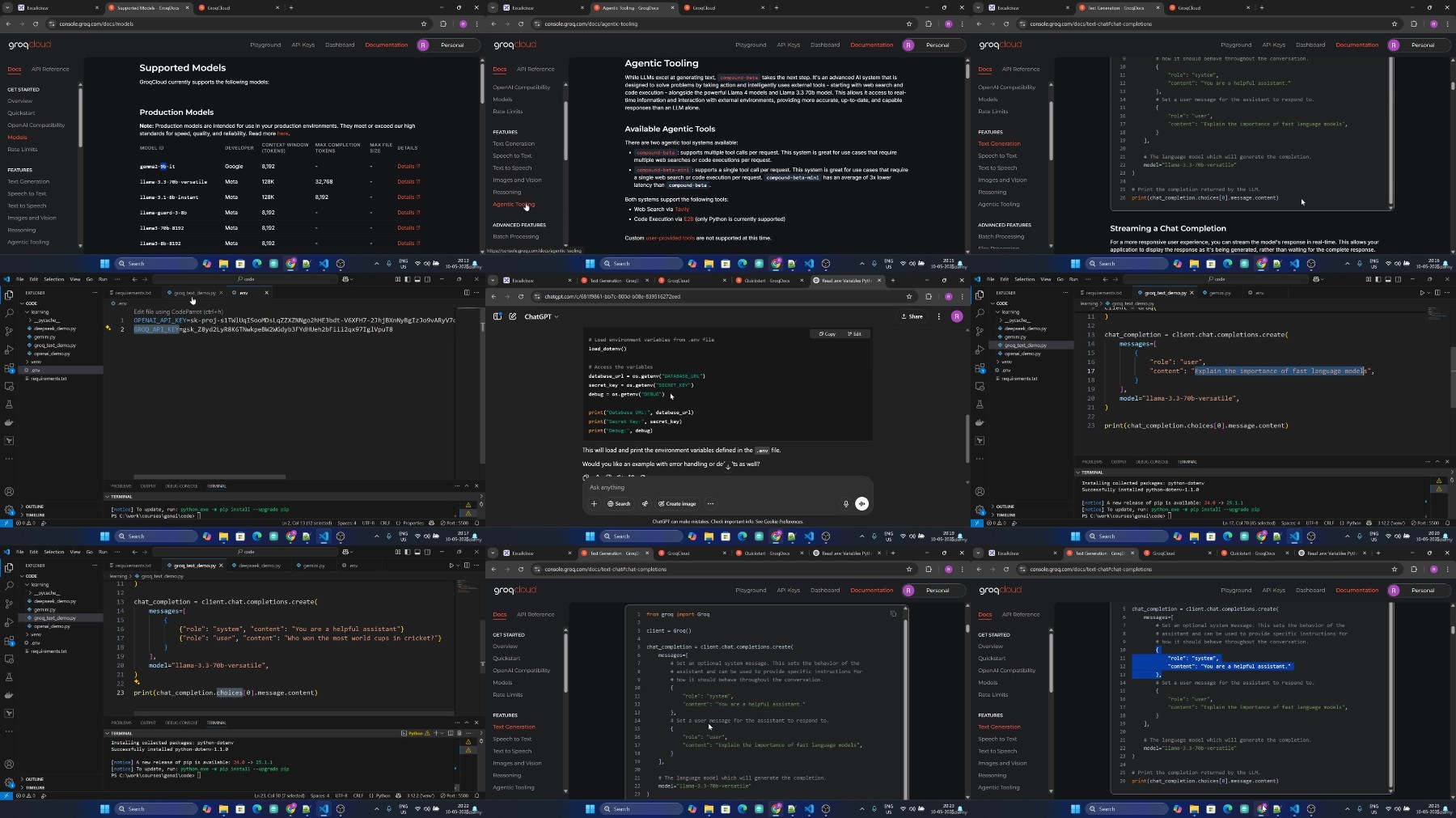The image size is (1456, 818).
Task: Open Details link for llama-guard-3-8b model
Action: click(x=408, y=212)
